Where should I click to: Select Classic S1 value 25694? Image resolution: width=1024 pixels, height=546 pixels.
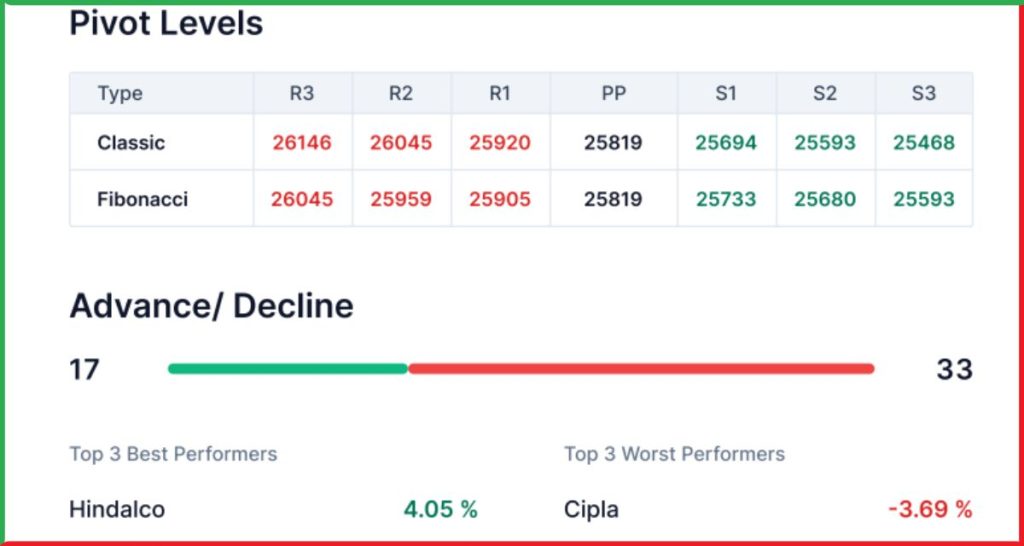click(x=726, y=143)
